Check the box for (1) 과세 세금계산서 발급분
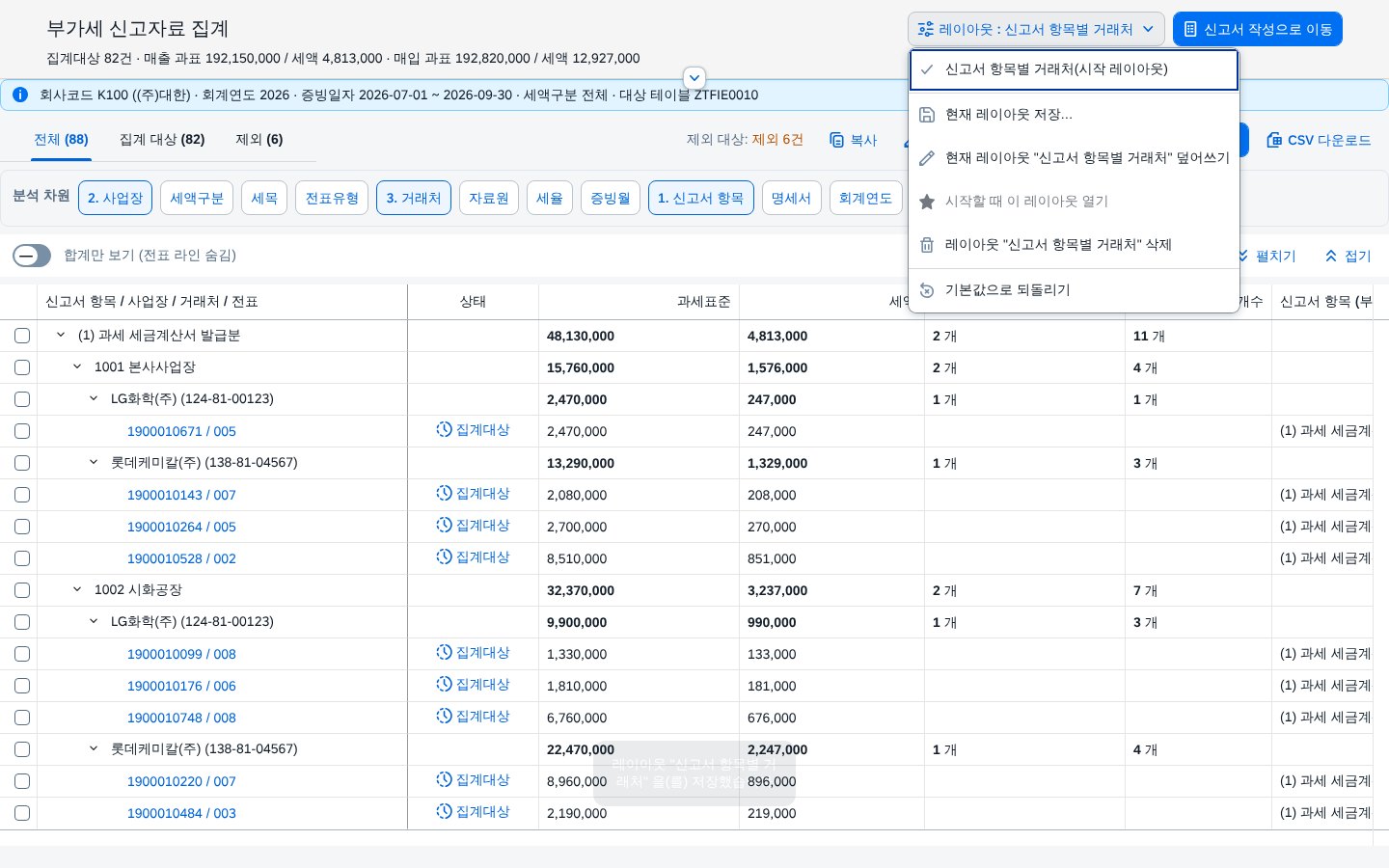1389x868 pixels. [x=22, y=336]
